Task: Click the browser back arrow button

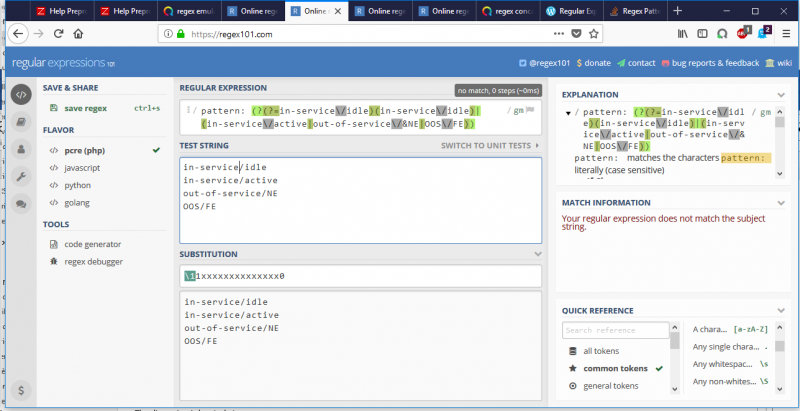Action: (18, 34)
